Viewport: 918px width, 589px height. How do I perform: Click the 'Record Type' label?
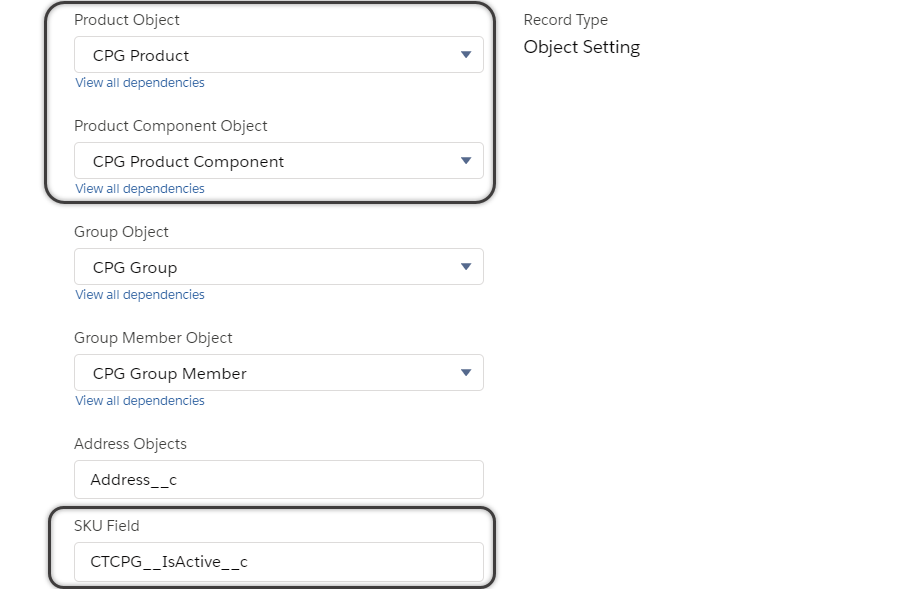pyautogui.click(x=565, y=20)
